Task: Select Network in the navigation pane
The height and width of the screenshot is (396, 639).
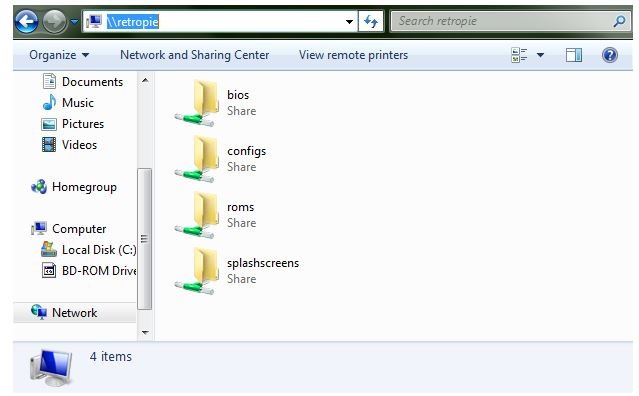Action: pos(75,313)
